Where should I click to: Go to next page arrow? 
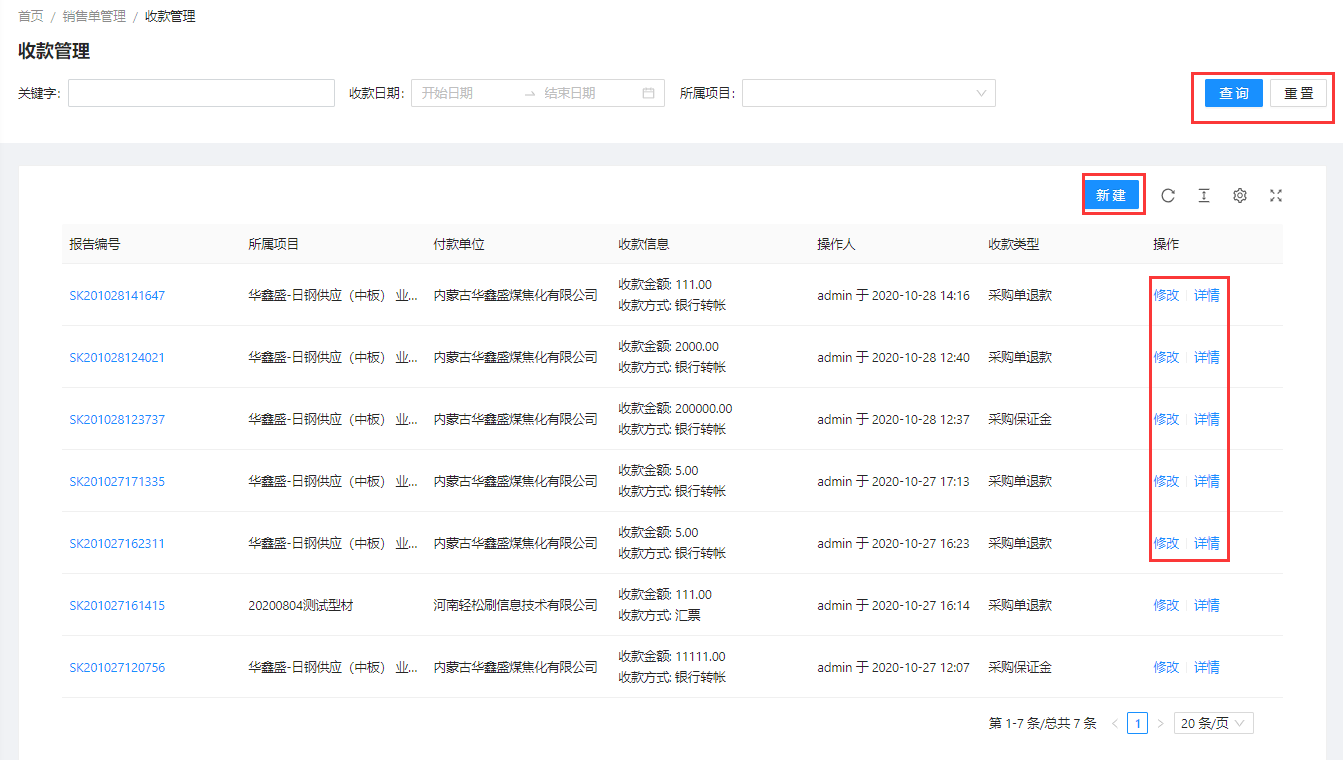pos(1160,723)
